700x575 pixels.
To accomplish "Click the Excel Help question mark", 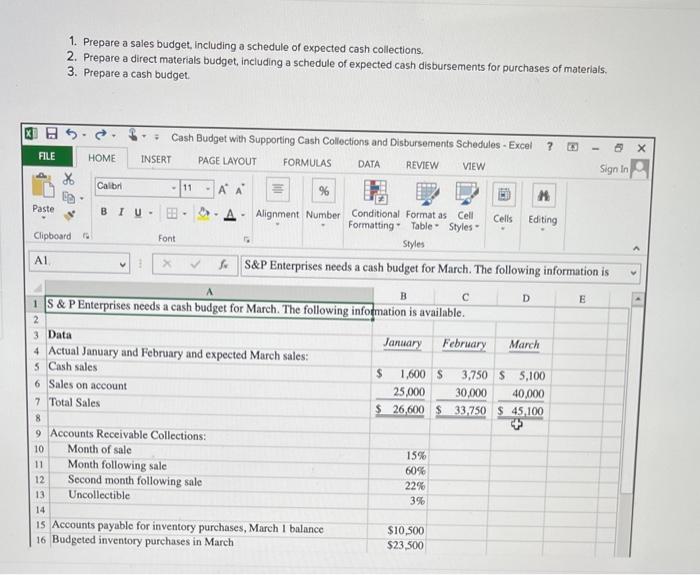I will point(550,146).
